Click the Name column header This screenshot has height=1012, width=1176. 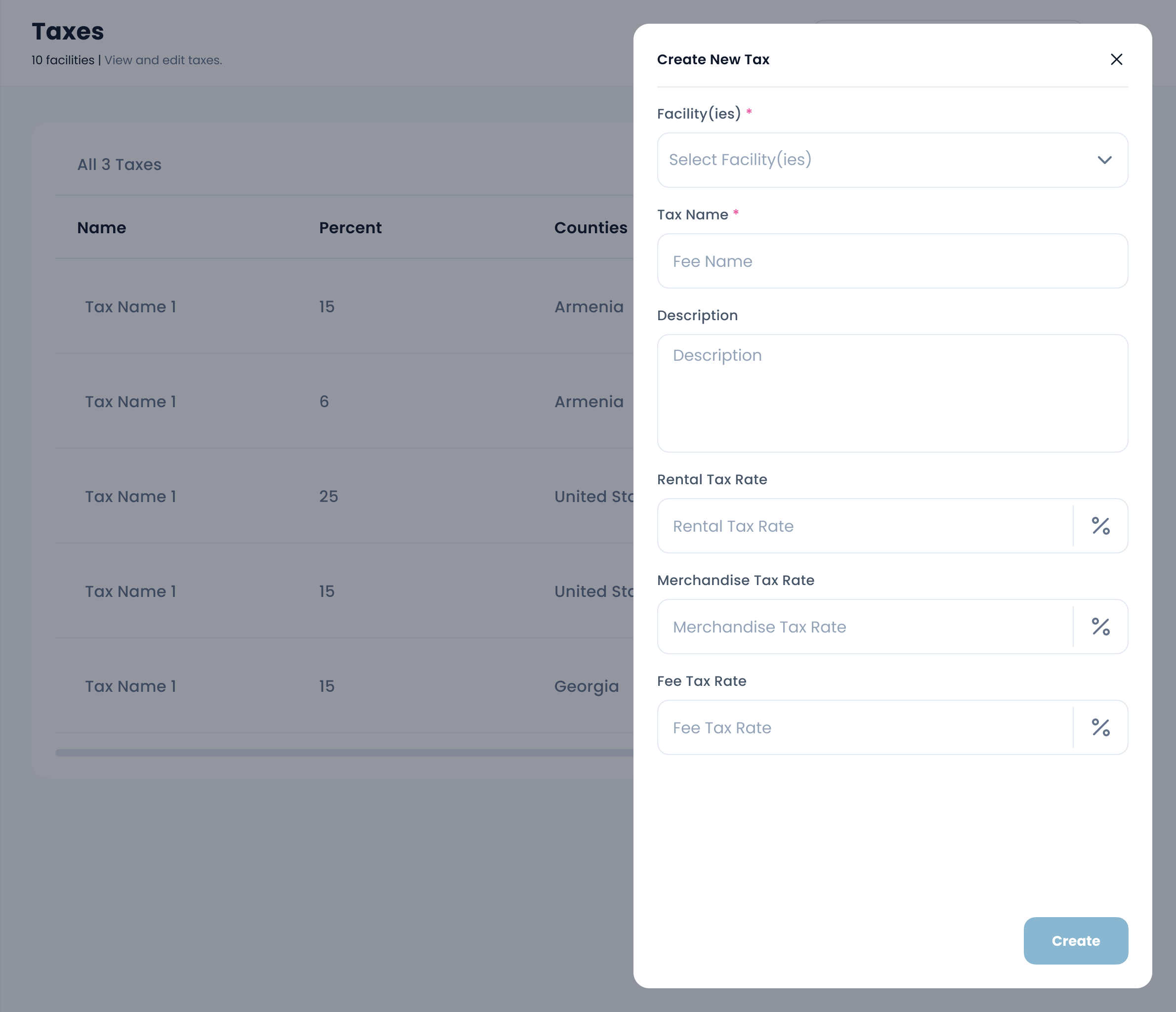click(x=102, y=228)
